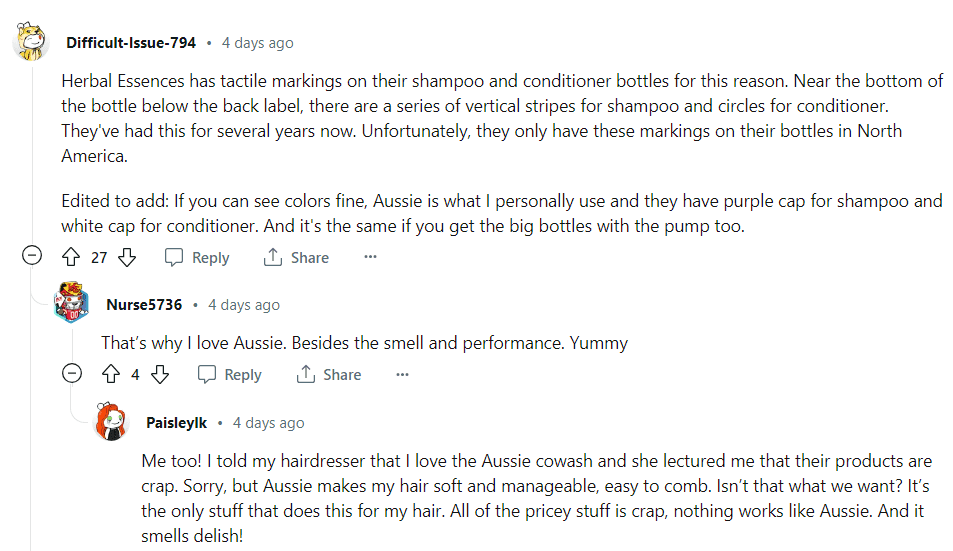Downvote Difficult-Issue-794's comment

click(x=127, y=257)
